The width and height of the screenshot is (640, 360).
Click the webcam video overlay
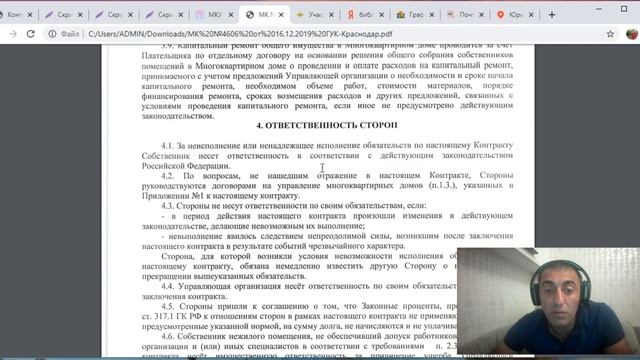[x=548, y=301]
